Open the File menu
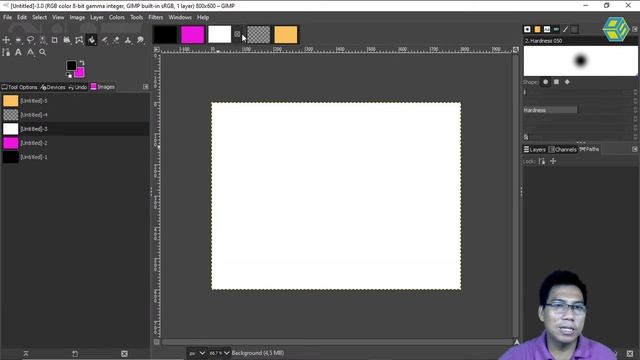This screenshot has height=360, width=640. pos(7,18)
